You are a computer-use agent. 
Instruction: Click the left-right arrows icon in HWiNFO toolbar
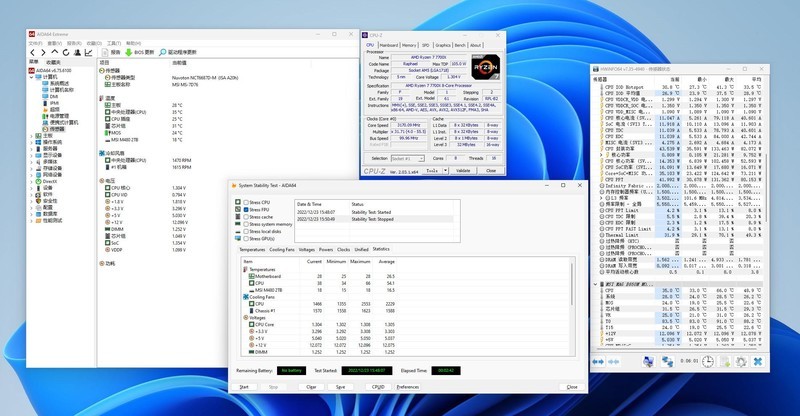coord(598,361)
